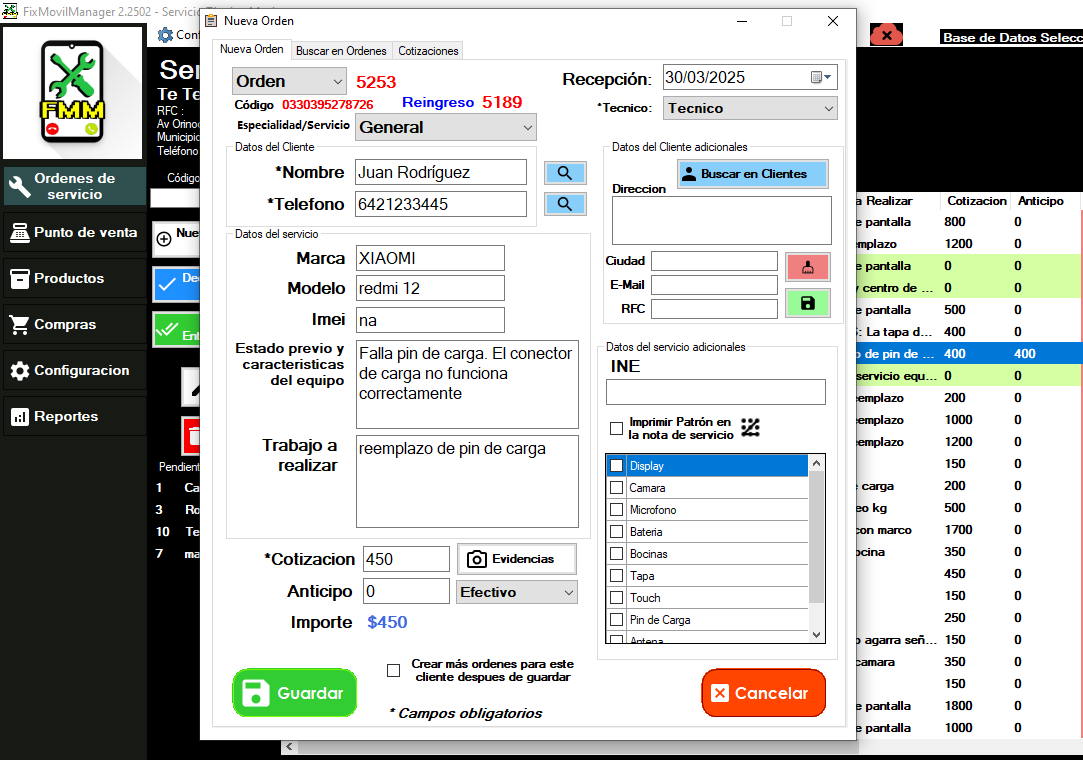Open Configuracion module
The height and width of the screenshot is (760, 1083).
point(75,370)
